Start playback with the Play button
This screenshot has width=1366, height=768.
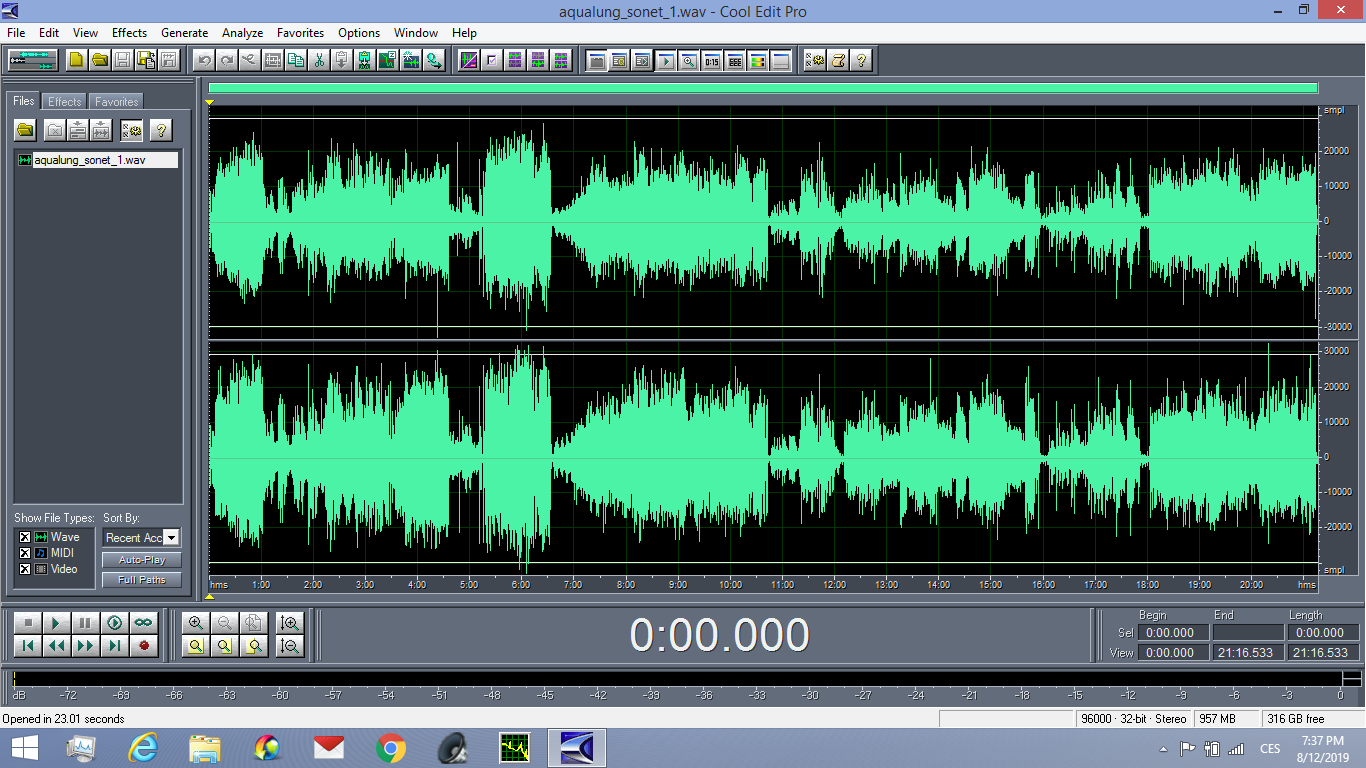click(57, 622)
